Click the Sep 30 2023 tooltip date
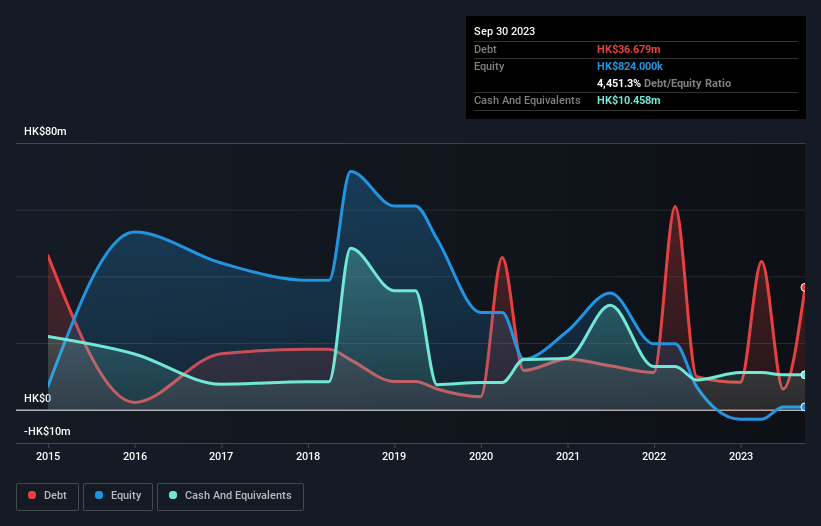 click(504, 31)
